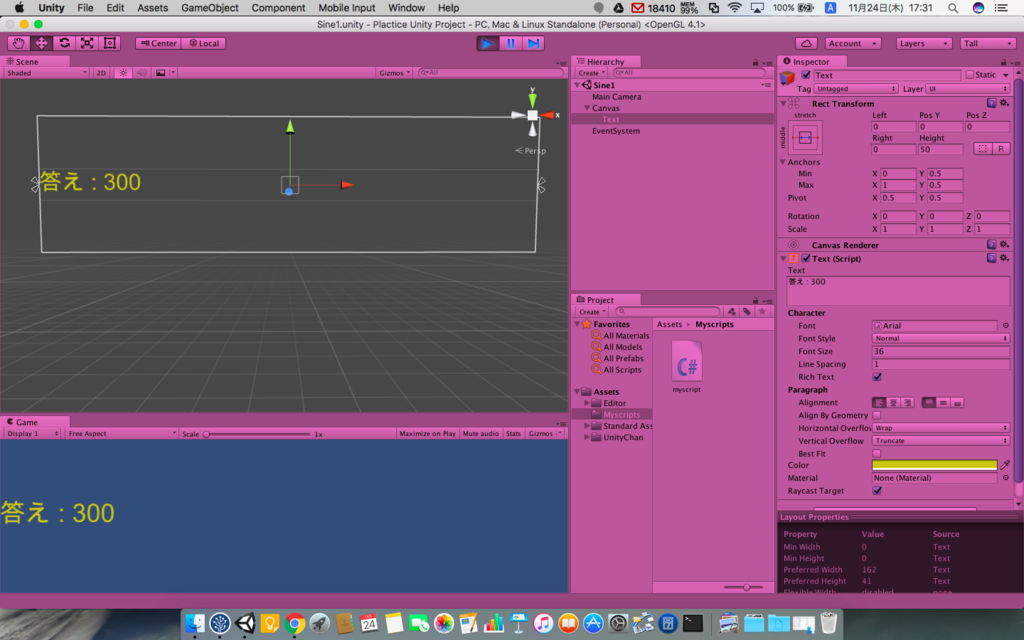Toggle the Static checkbox
Image resolution: width=1024 pixels, height=640 pixels.
969,75
